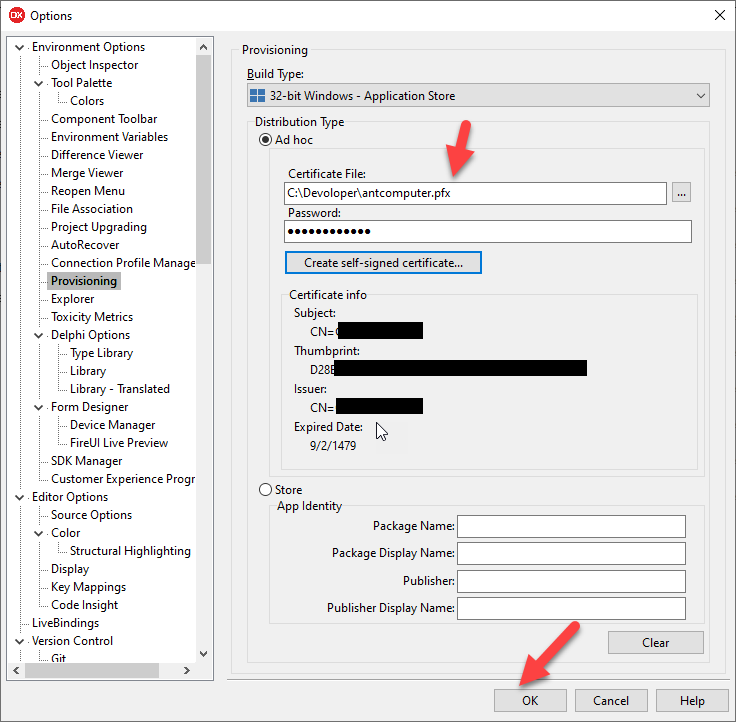
Task: Click Create self-signed certificate button
Action: tap(383, 262)
